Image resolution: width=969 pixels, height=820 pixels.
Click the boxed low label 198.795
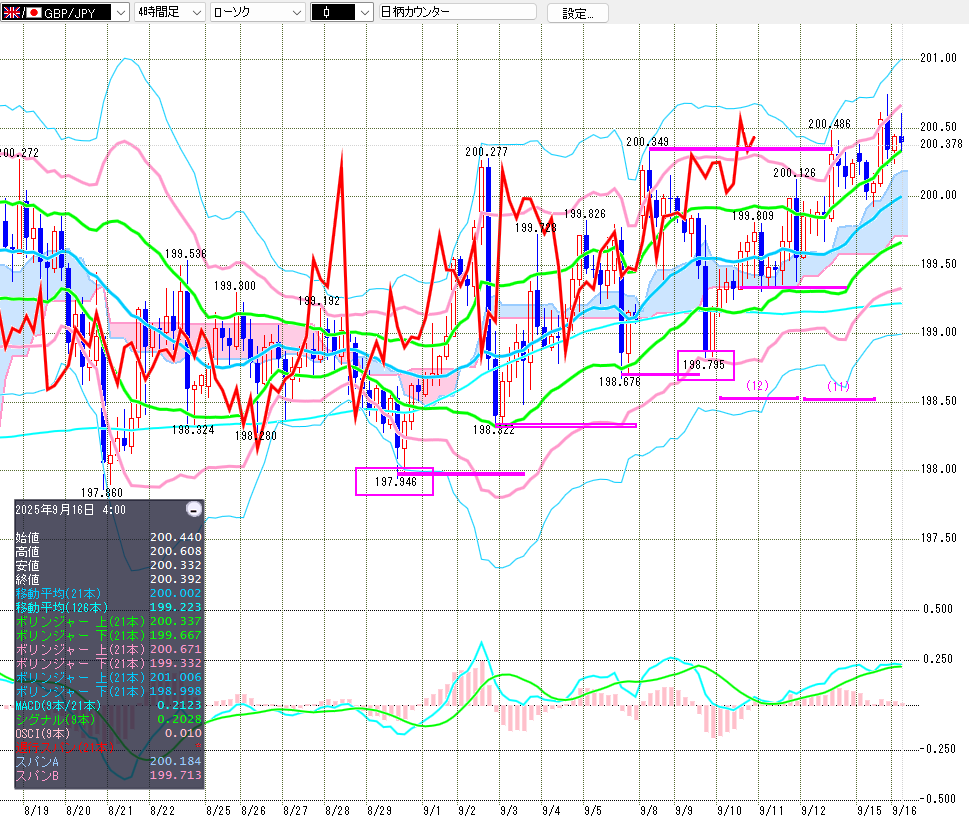pyautogui.click(x=704, y=365)
